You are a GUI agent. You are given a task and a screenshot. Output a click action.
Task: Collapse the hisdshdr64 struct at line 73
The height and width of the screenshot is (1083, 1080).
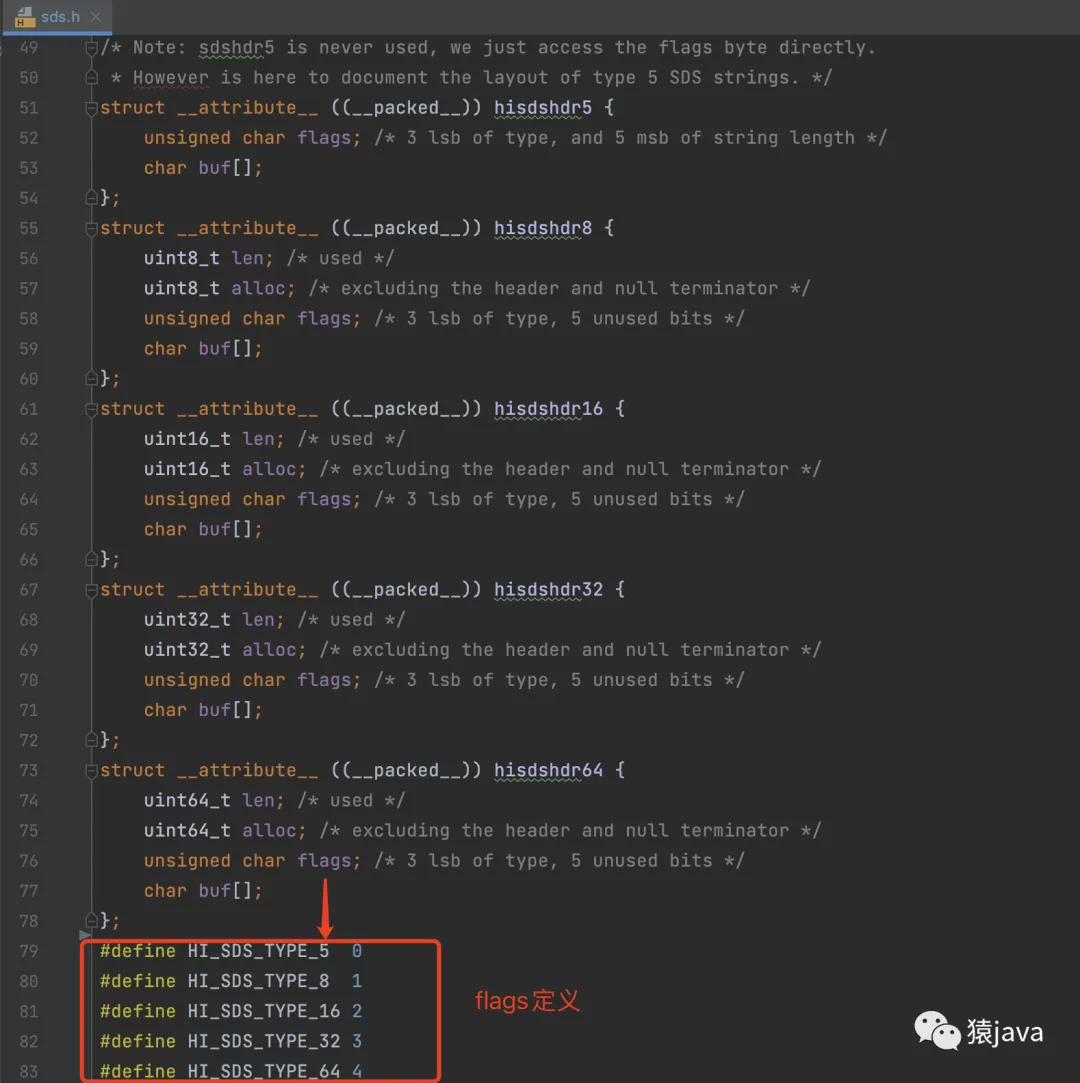click(92, 771)
